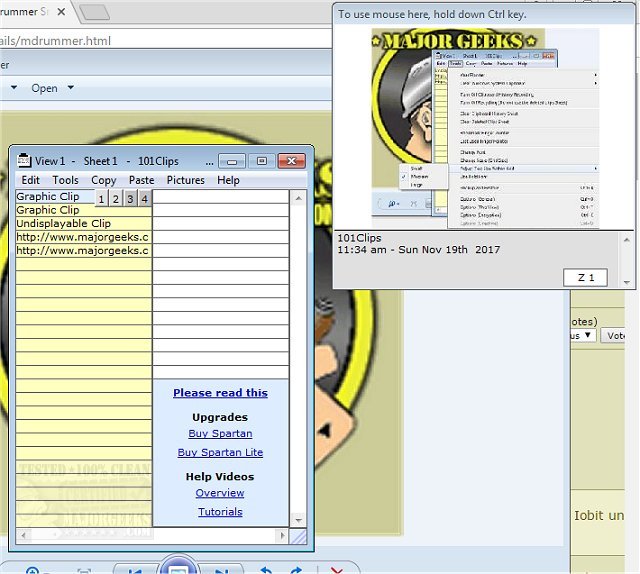This screenshot has height=574, width=640.
Task: Click the 101Clips clipboard icon in title bar
Action: [24, 160]
